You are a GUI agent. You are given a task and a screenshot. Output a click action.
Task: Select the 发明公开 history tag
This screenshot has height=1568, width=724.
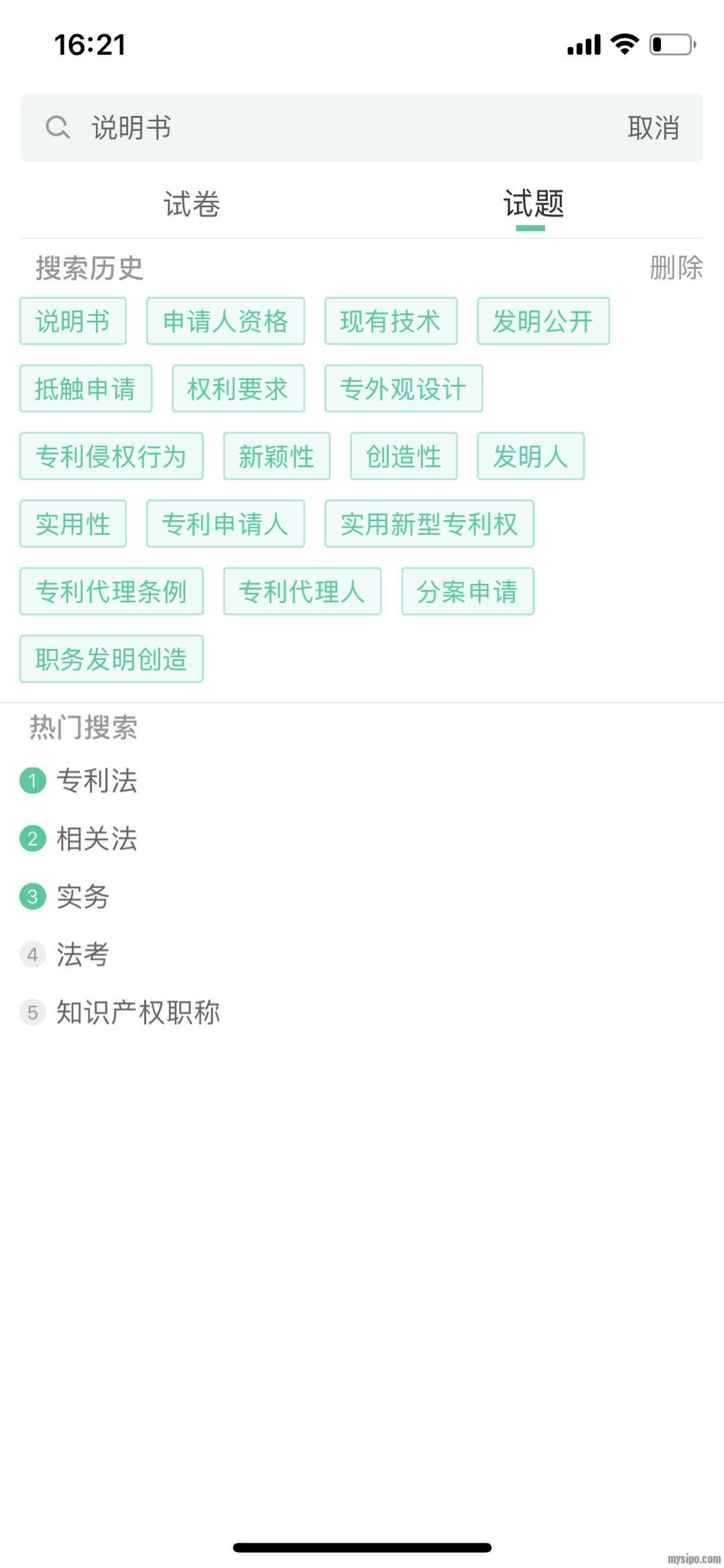tap(543, 321)
